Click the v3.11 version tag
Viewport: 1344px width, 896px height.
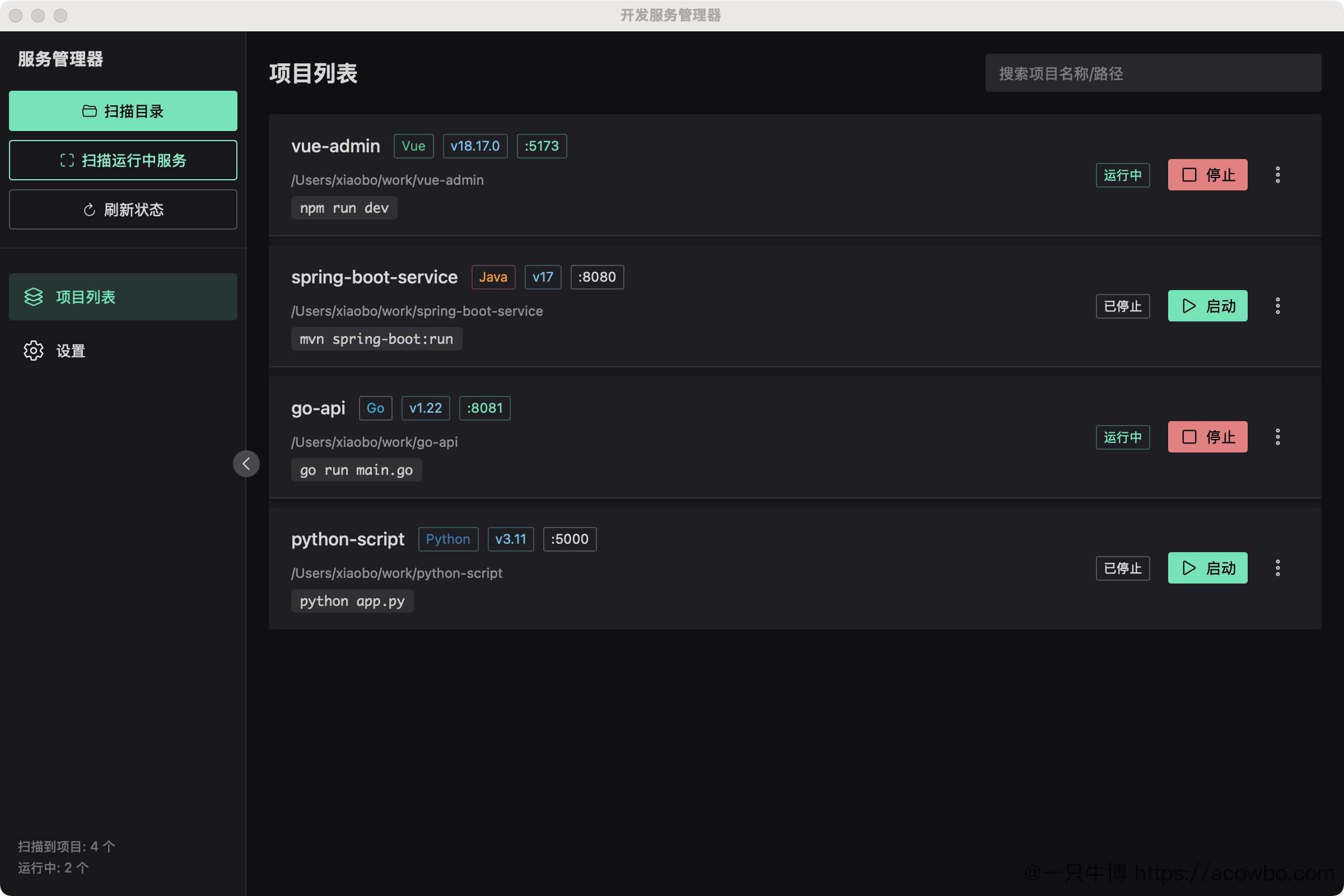tap(511, 539)
